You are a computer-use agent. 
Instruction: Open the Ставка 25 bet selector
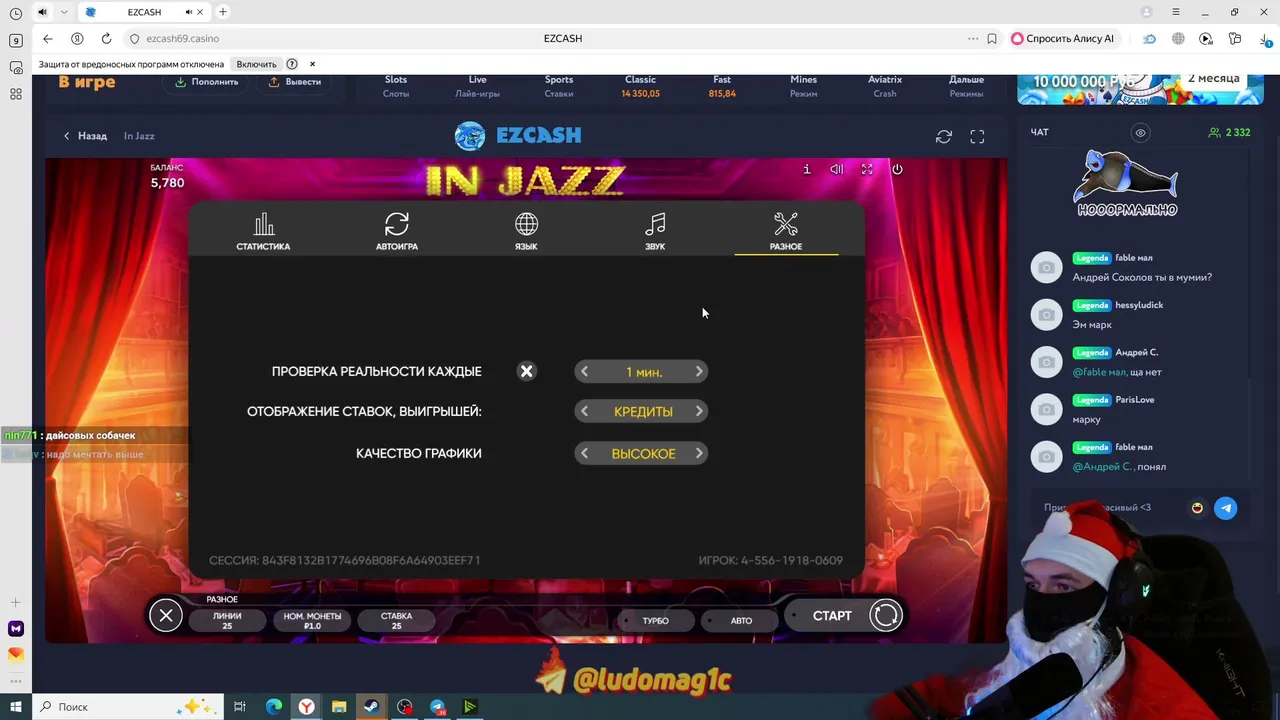(x=396, y=620)
